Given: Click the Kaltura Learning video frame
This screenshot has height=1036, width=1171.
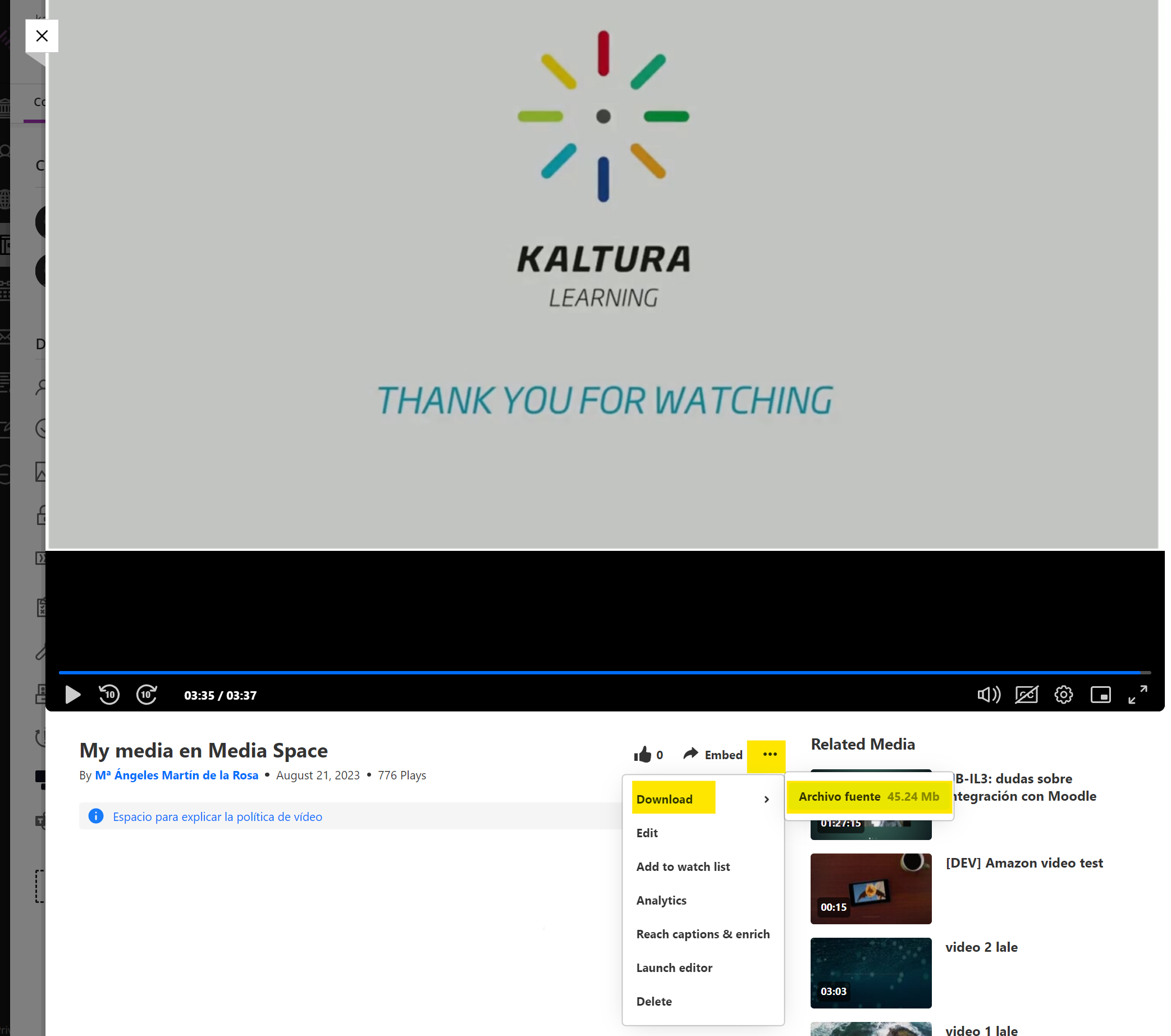Looking at the screenshot, I should (x=603, y=275).
